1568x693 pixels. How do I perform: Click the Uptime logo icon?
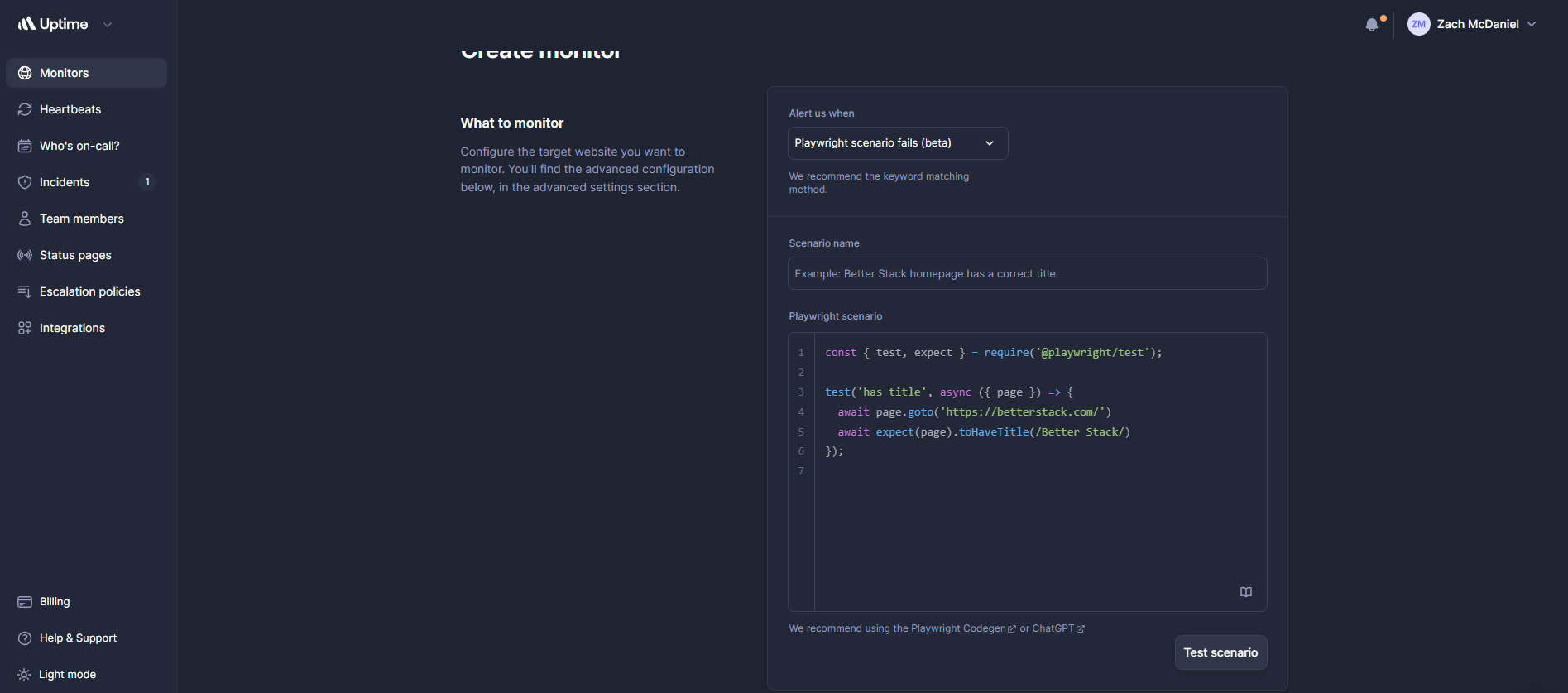pyautogui.click(x=26, y=24)
